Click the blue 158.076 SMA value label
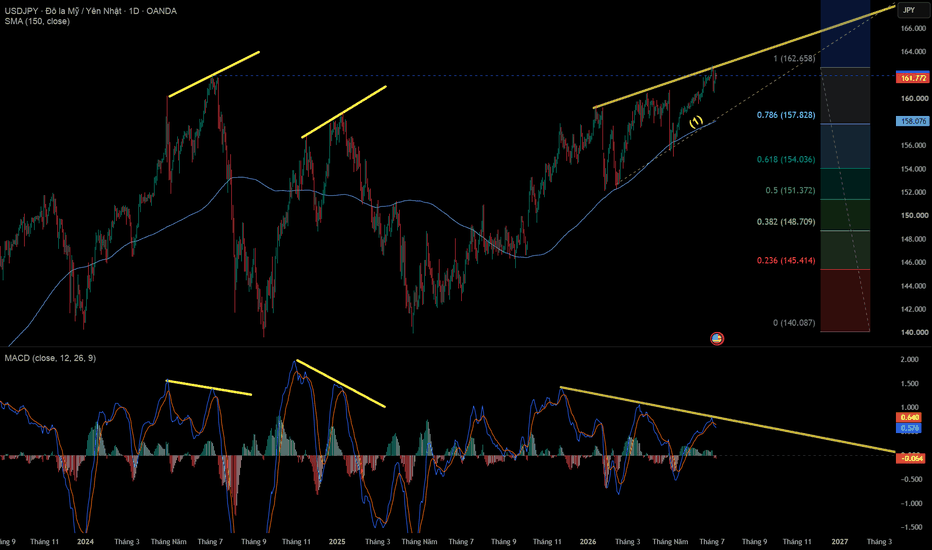 pyautogui.click(x=913, y=121)
